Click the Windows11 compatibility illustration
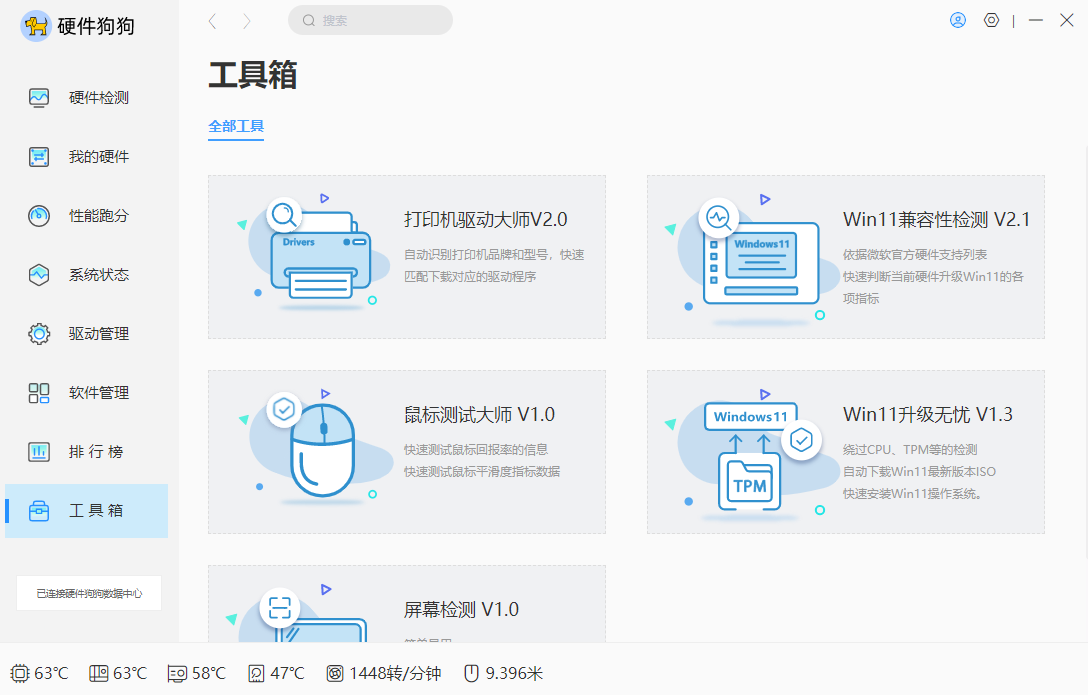1088x695 pixels. click(x=754, y=262)
